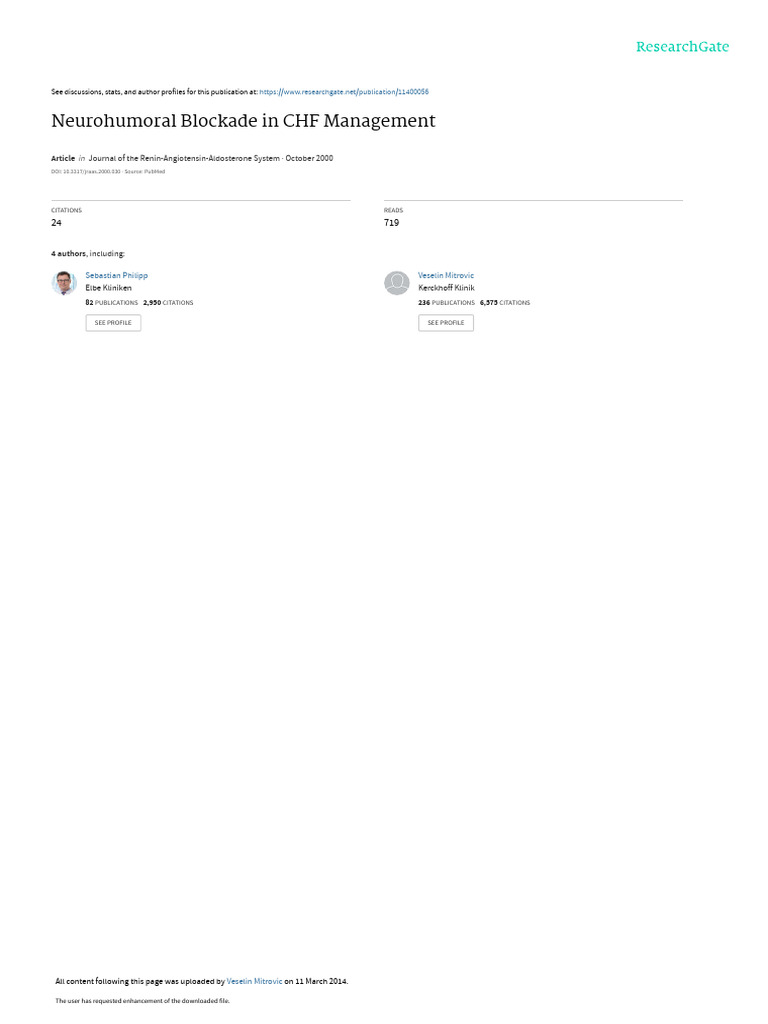Click the 82 publications stat
Screen dimensions: 768x1024
112,303
